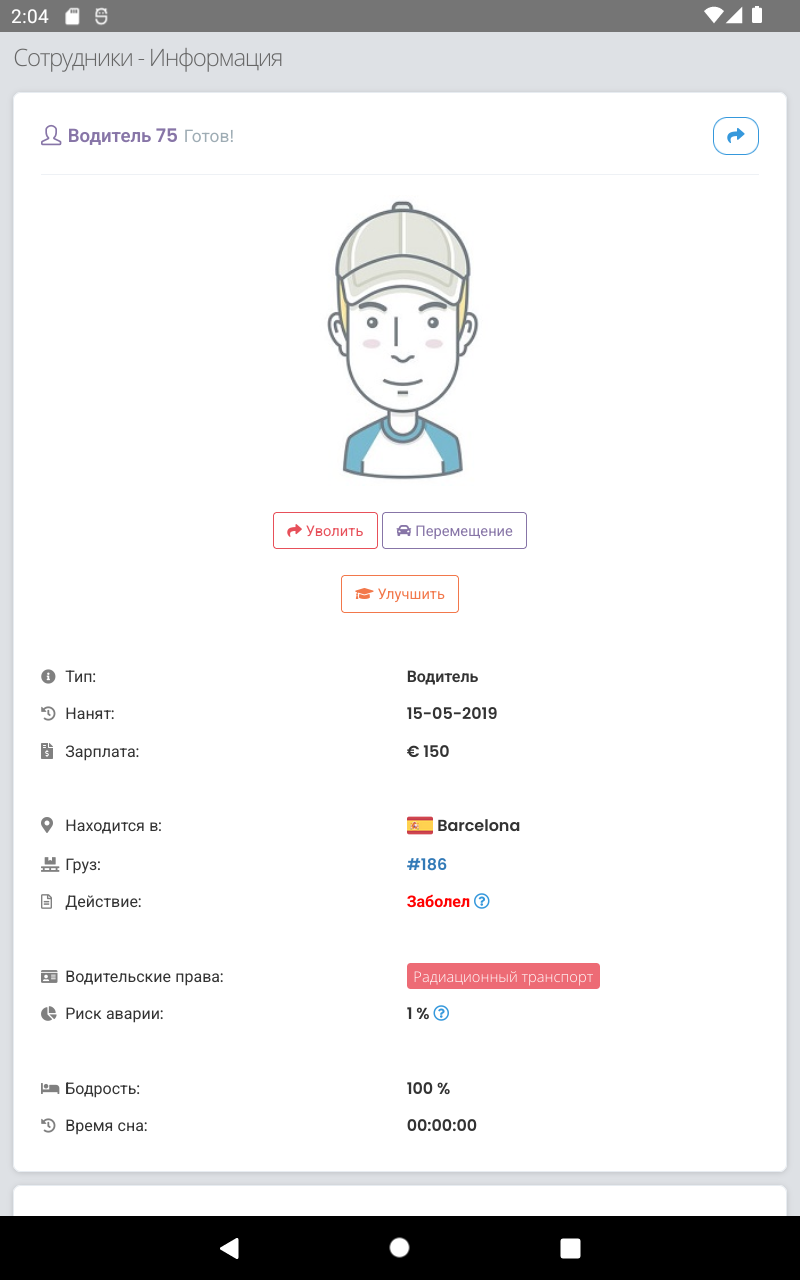Tap the driver avatar image
This screenshot has height=1280, width=800.
(x=402, y=340)
